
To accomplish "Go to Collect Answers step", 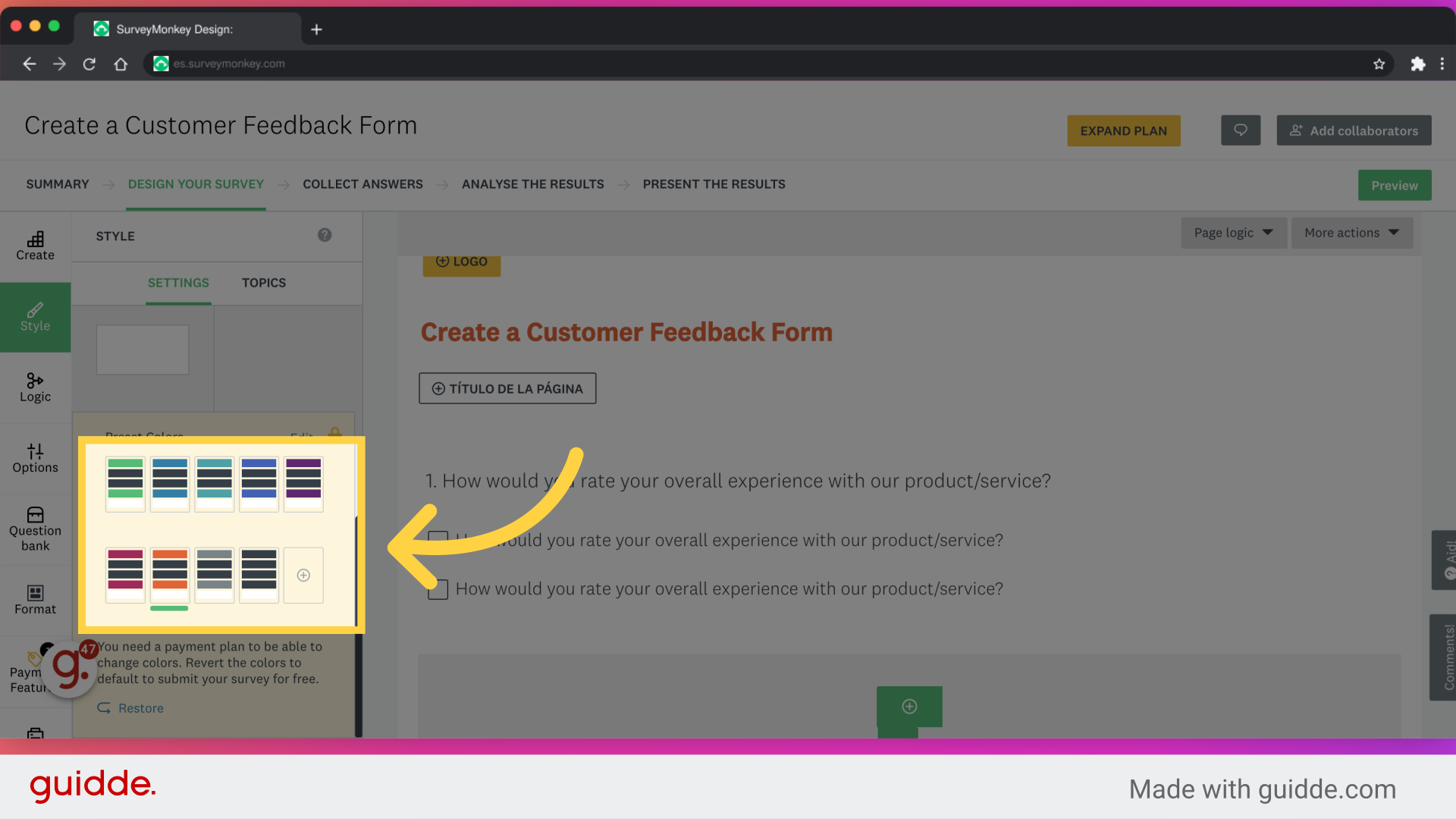I will click(362, 184).
